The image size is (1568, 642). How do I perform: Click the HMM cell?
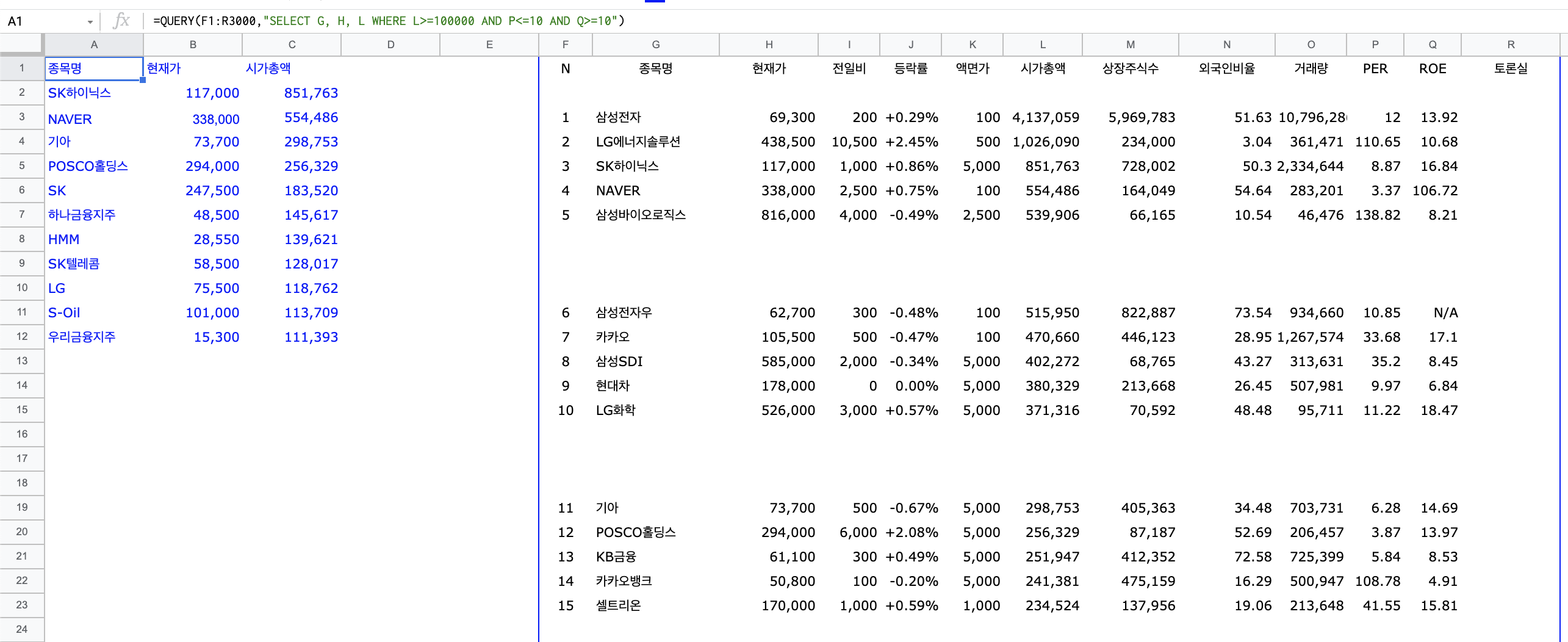pyautogui.click(x=94, y=239)
